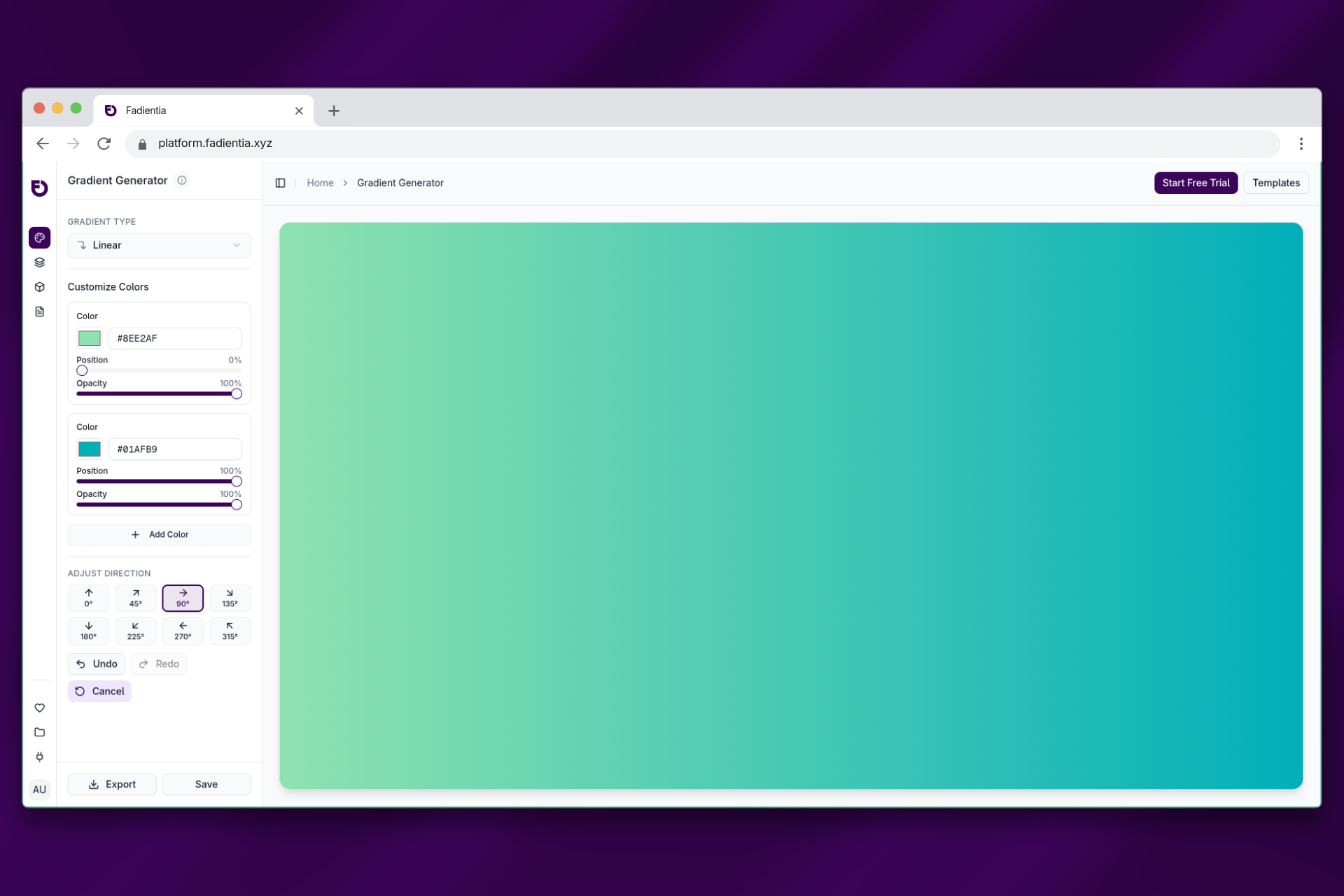Toggle the sidebar panel visibility
The height and width of the screenshot is (896, 1344).
pos(281,183)
